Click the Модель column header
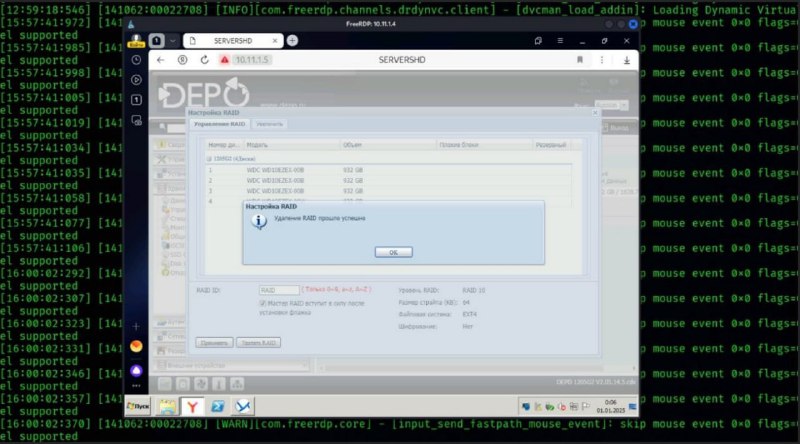The image size is (800, 444). [x=292, y=145]
